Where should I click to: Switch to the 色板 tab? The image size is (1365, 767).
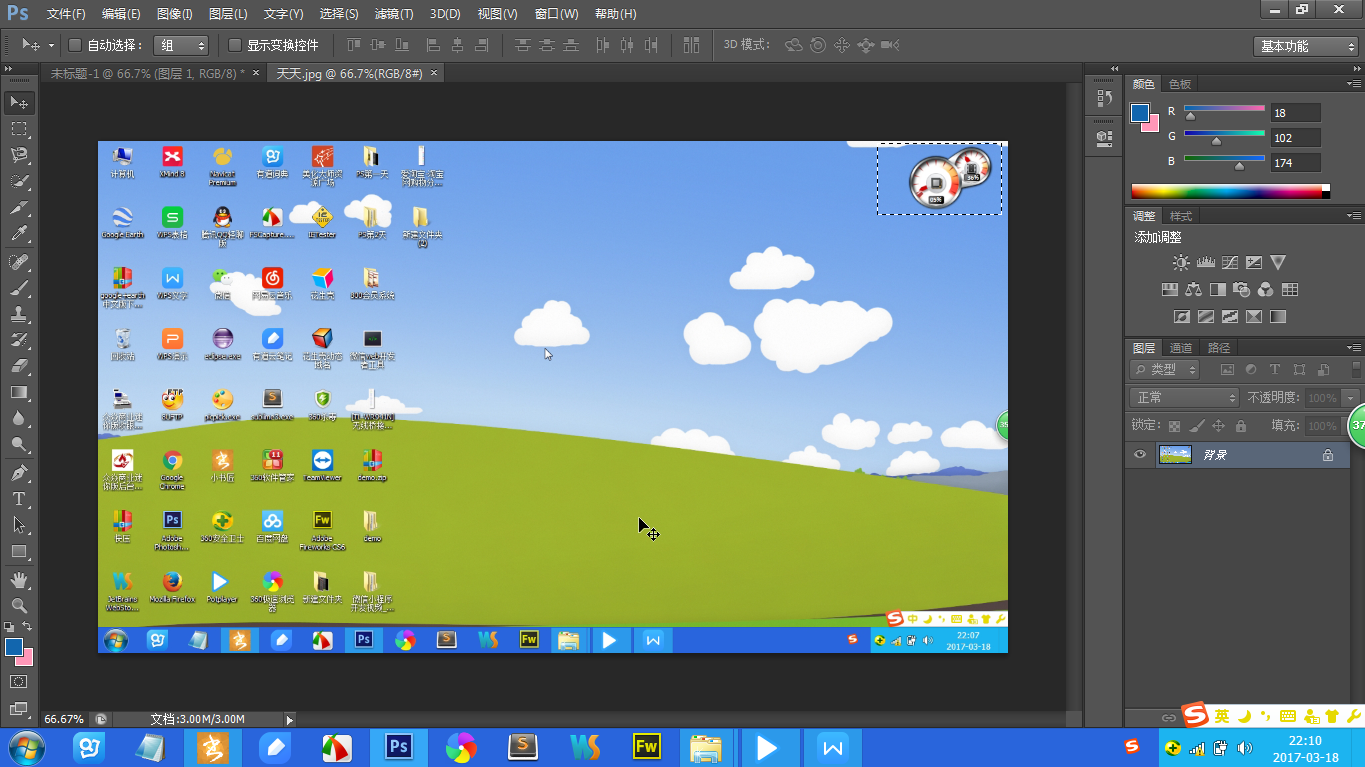(x=1180, y=84)
